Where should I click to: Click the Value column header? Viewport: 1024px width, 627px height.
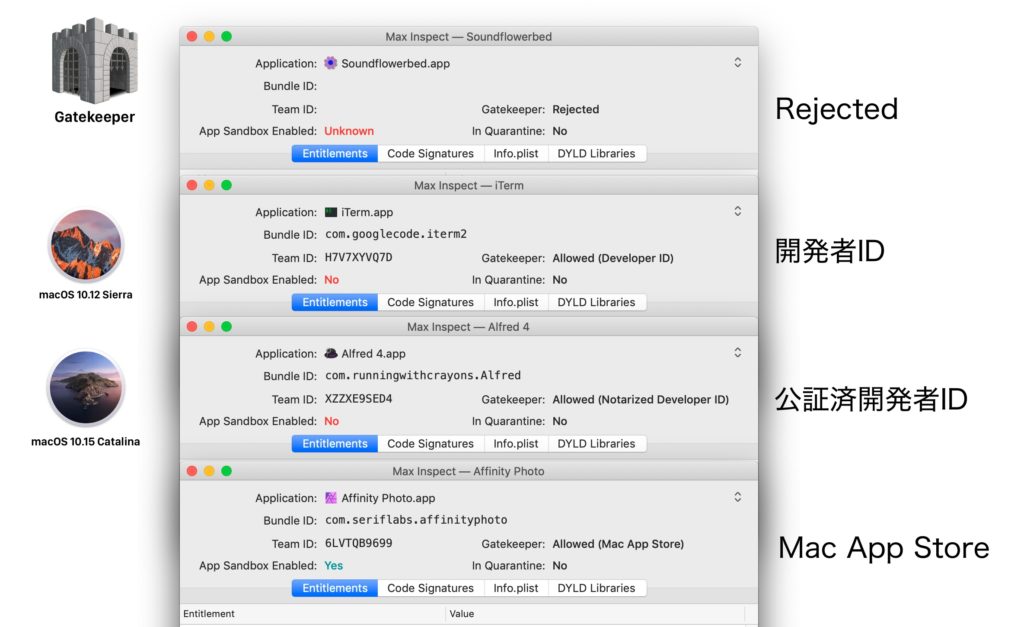tap(463, 614)
